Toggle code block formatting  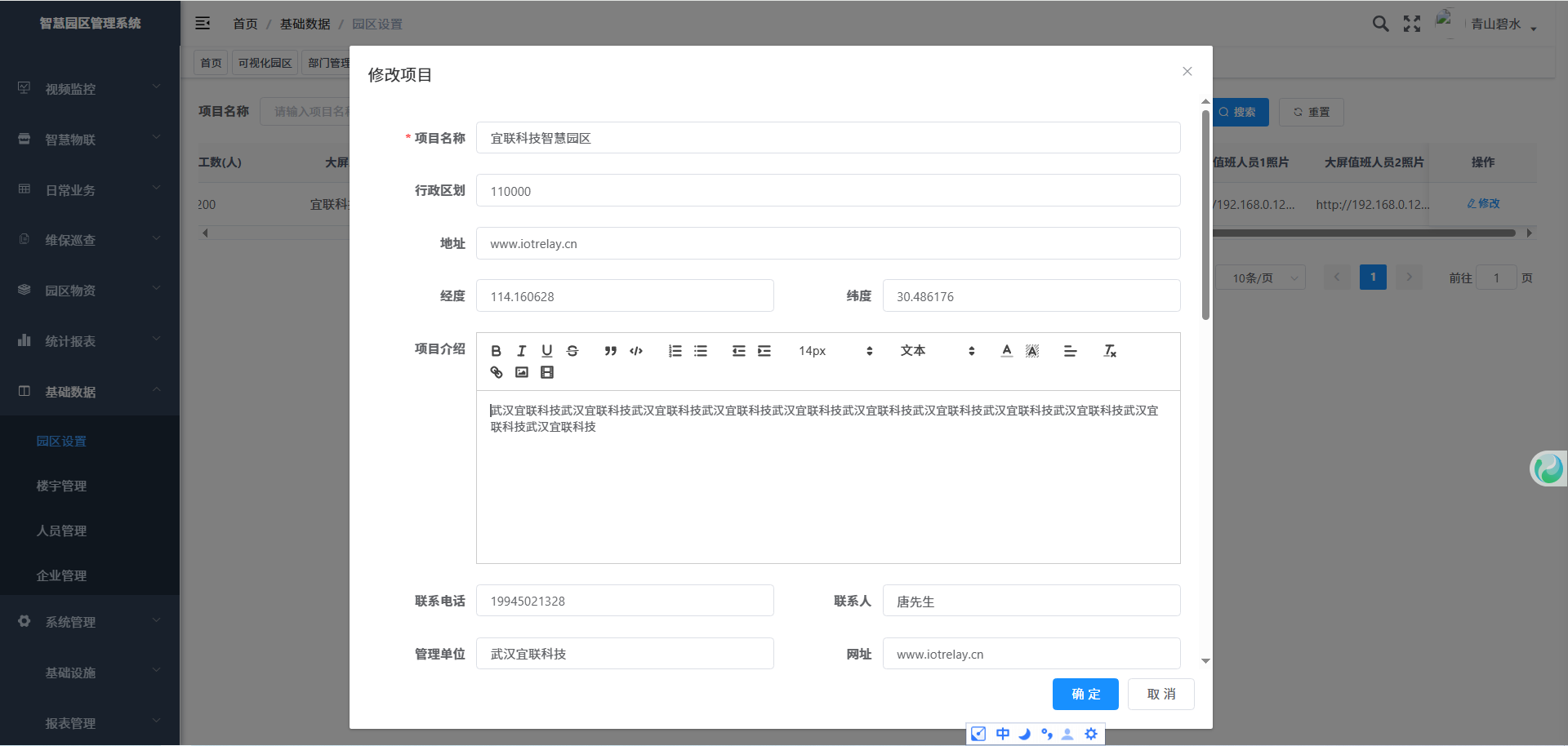pos(636,351)
